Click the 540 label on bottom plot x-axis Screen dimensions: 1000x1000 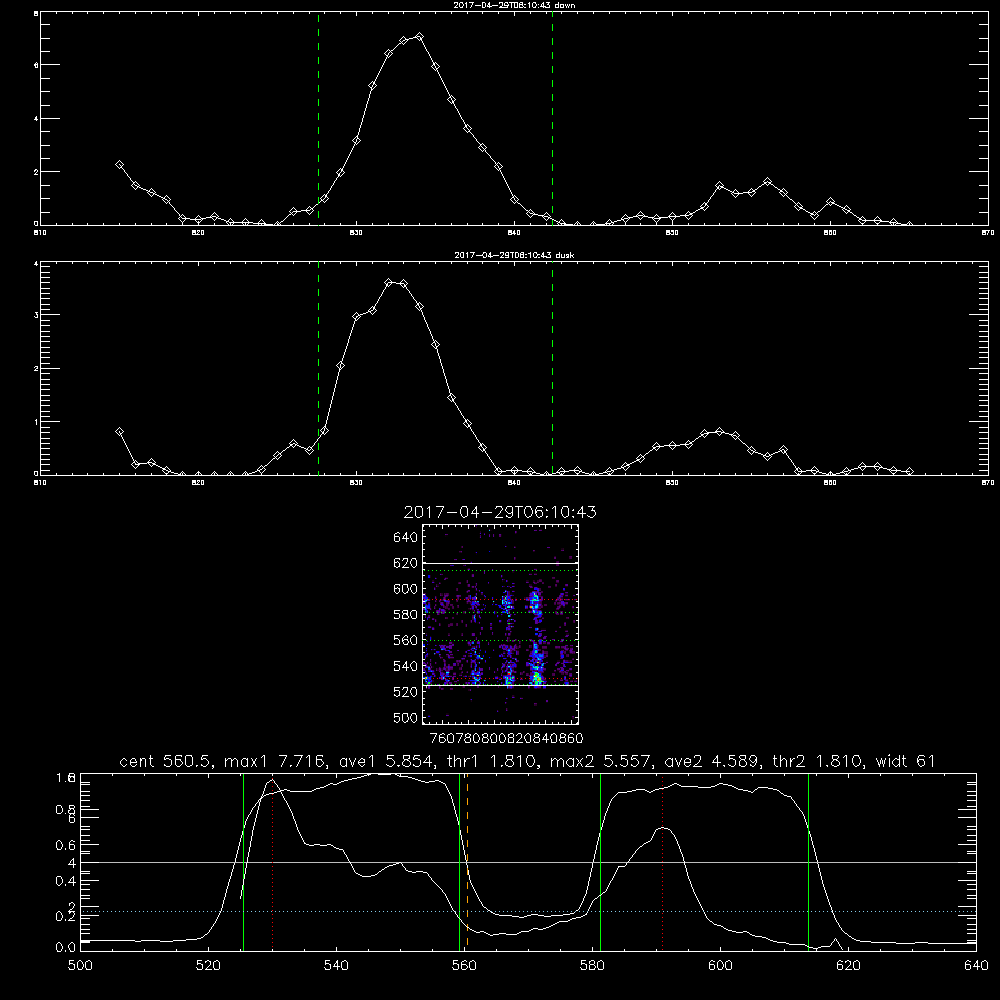(x=336, y=966)
